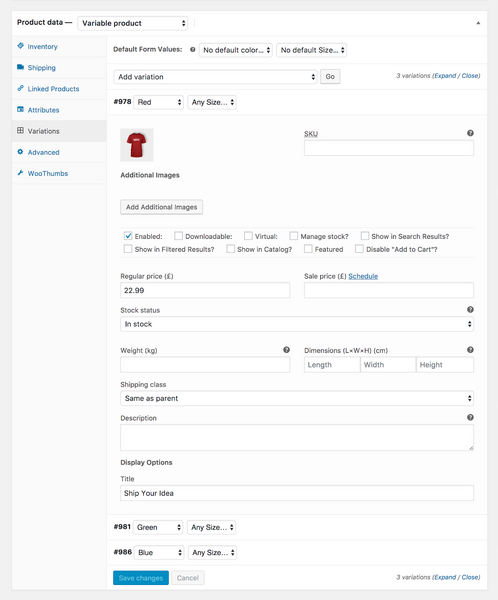Click the red t-shirt variation thumbnail
This screenshot has width=498, height=600.
[x=137, y=145]
